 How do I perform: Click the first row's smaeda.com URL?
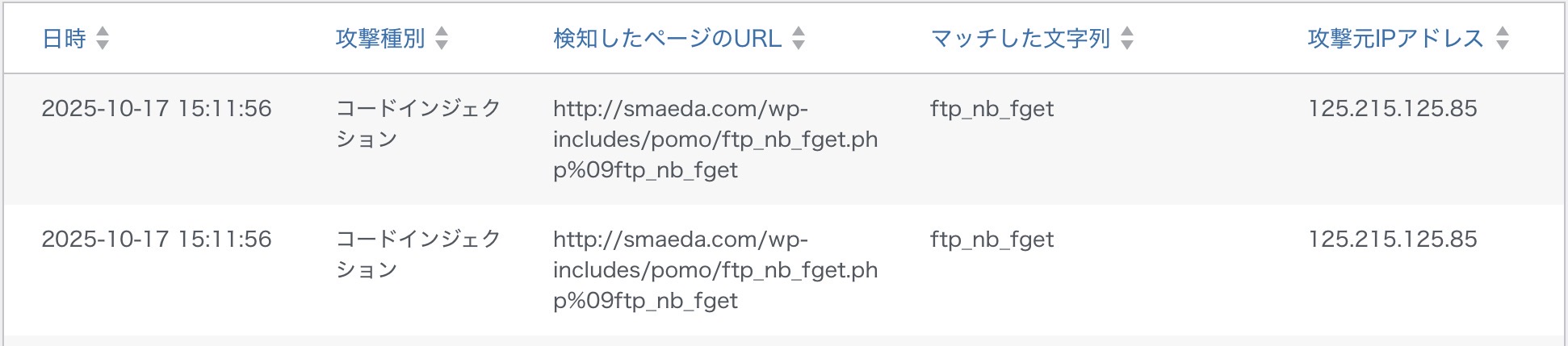(x=715, y=140)
